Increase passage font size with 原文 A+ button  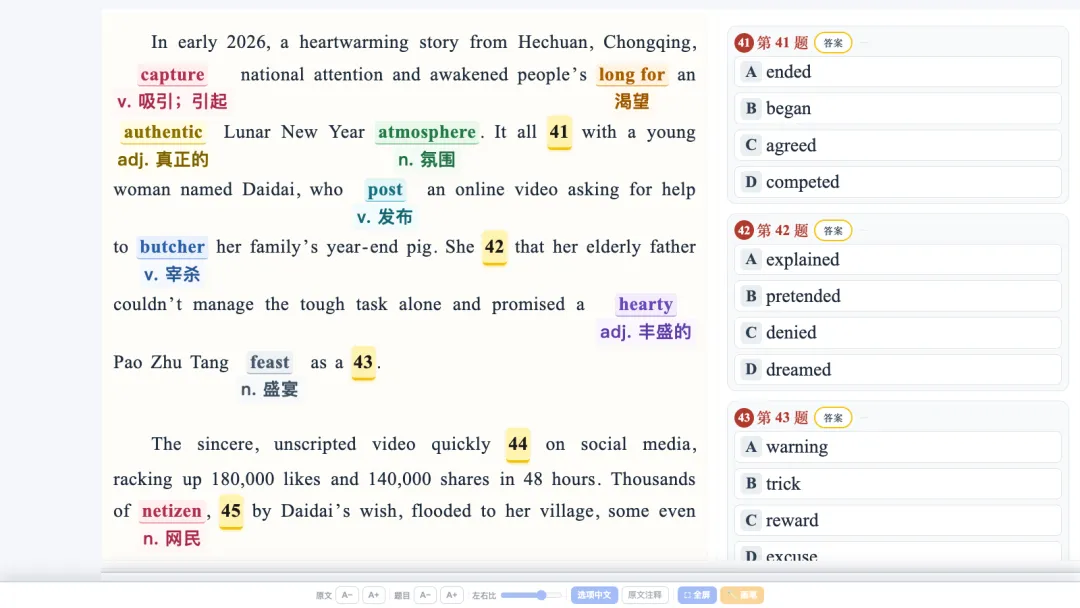[373, 595]
